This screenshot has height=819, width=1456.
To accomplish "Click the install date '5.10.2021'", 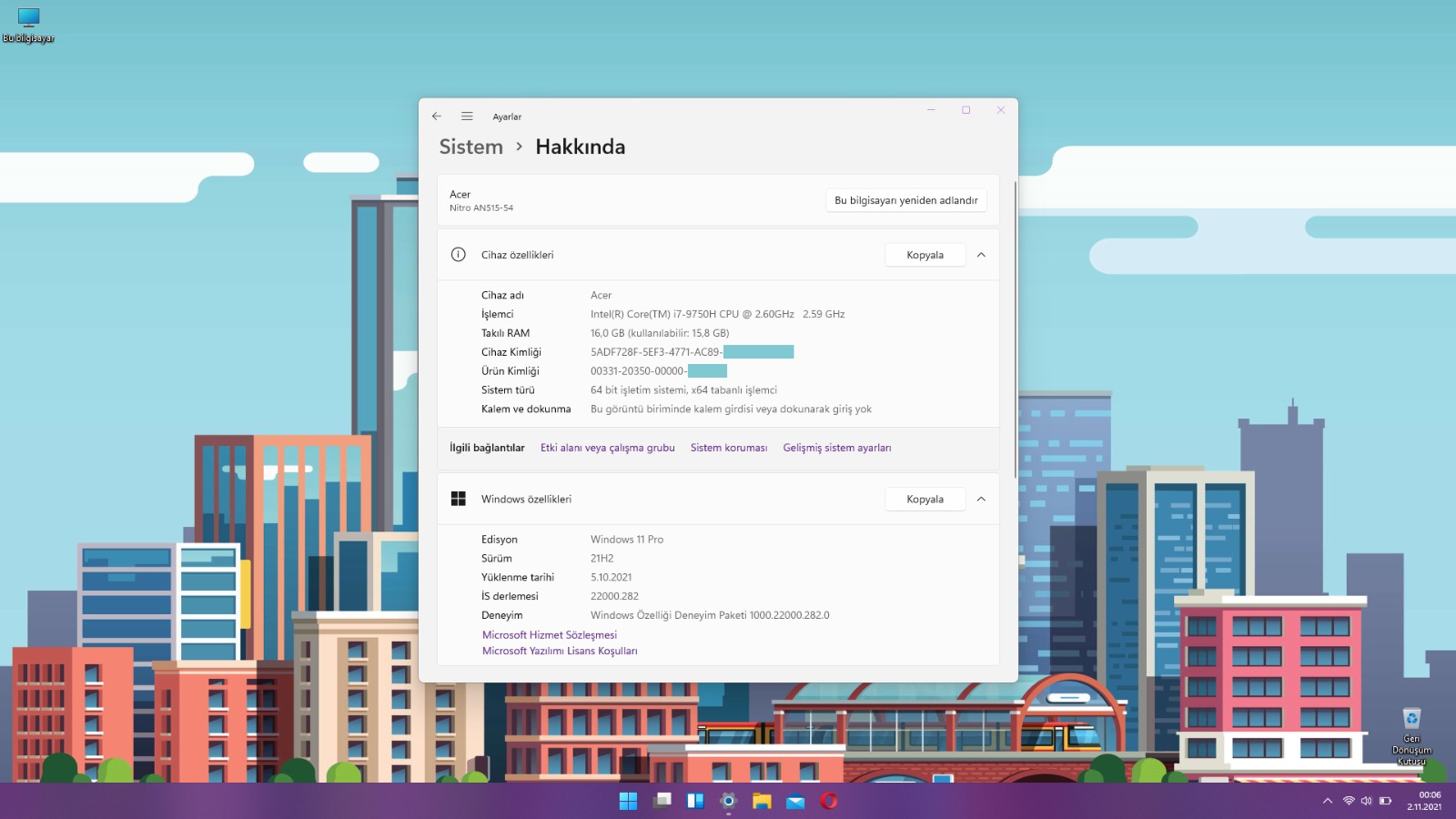I will [611, 577].
